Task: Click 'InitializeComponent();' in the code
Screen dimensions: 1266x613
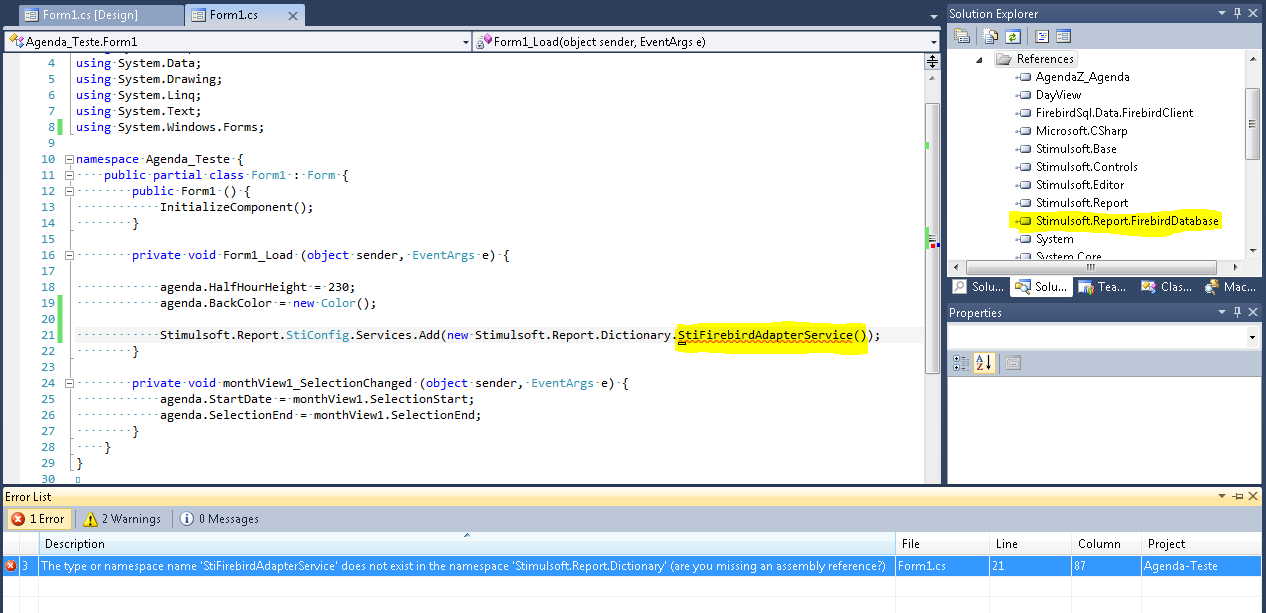Action: [x=236, y=207]
